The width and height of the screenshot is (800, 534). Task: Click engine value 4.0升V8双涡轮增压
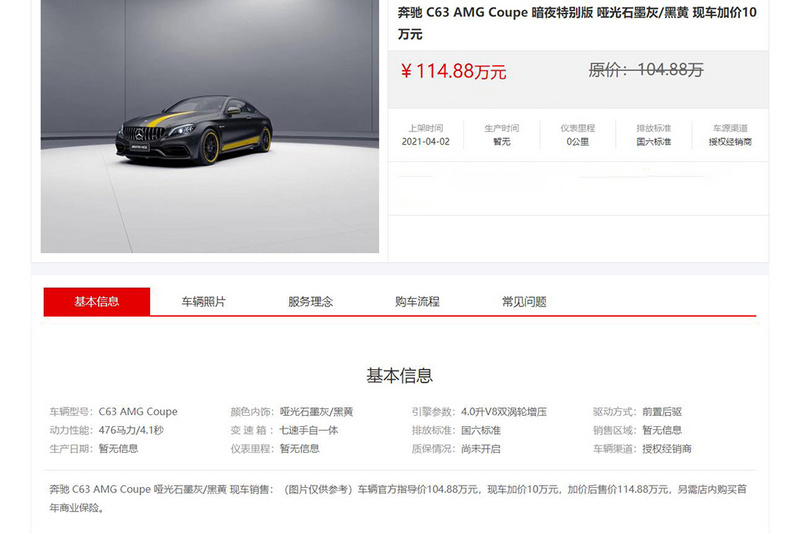pos(504,412)
